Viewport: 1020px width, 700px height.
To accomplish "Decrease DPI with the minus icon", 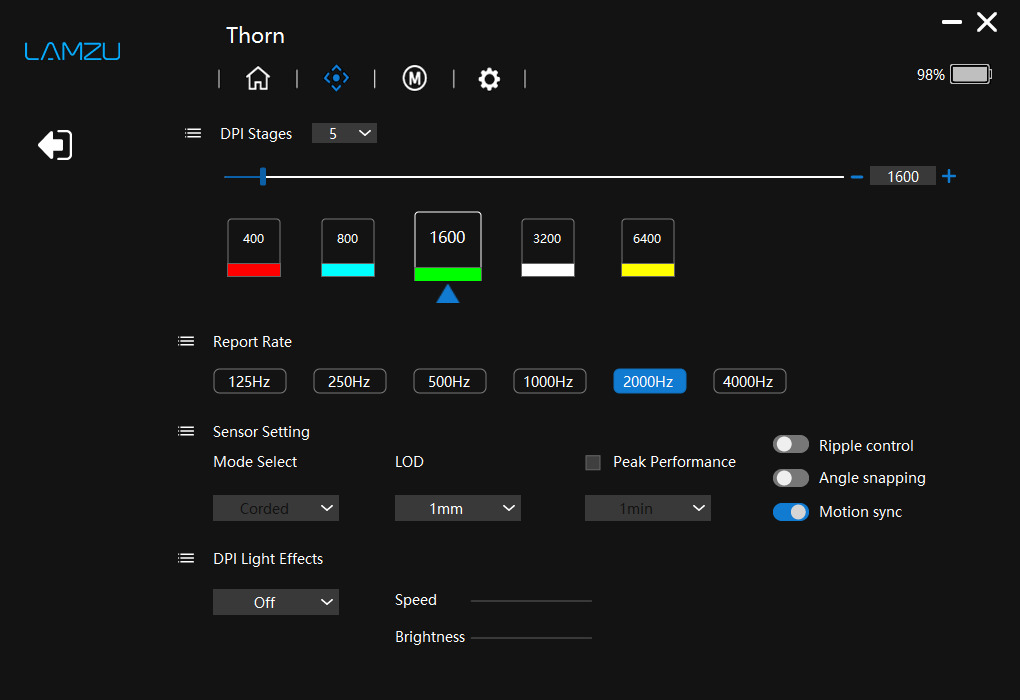I will (x=857, y=177).
